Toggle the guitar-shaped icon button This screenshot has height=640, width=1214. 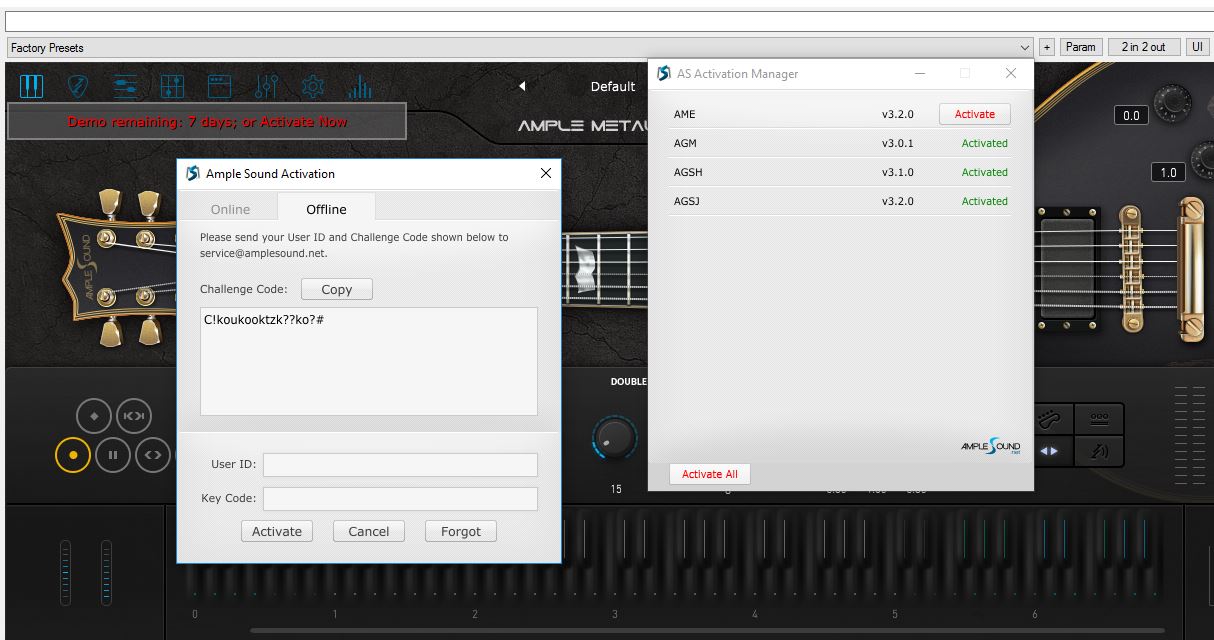1048,419
